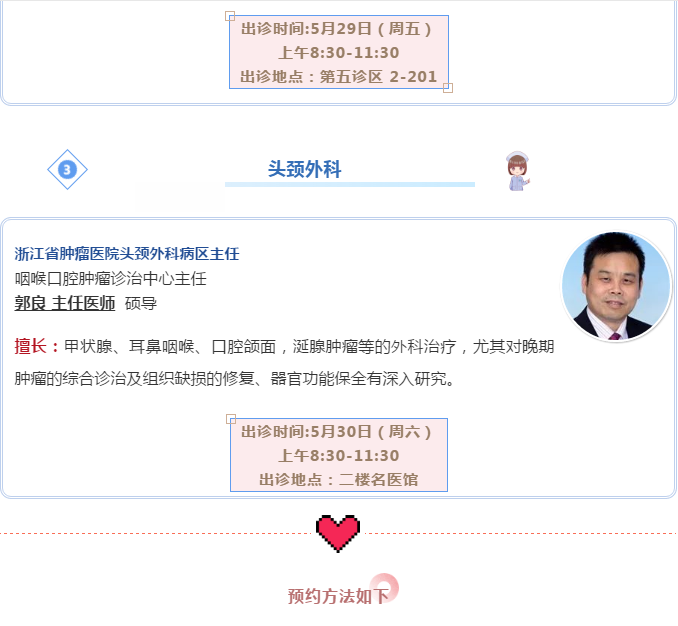Screen dimensions: 678x626
Task: Click 出诊时间:5月29日（周五） text
Action: (x=337, y=29)
